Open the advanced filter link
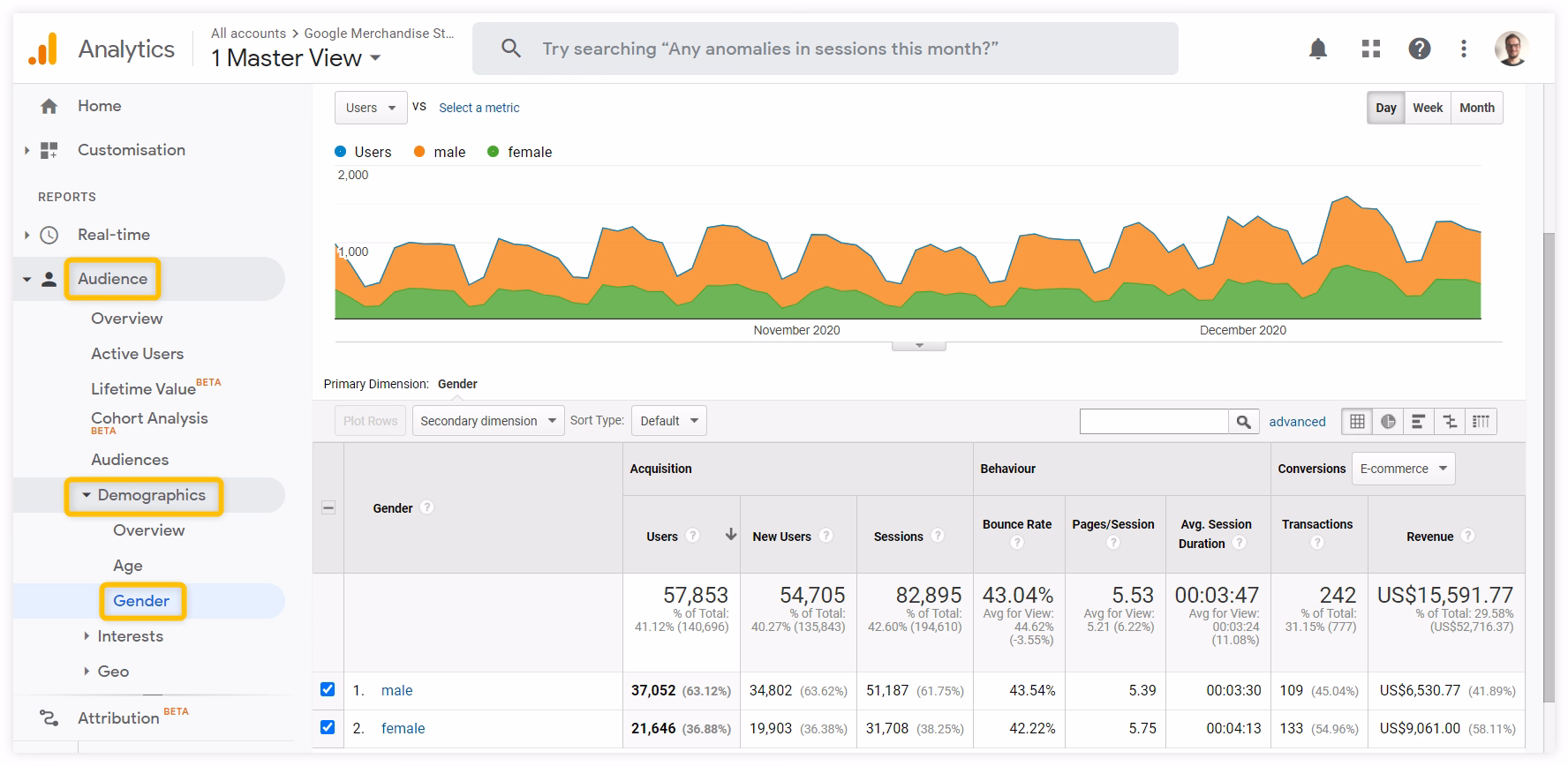 [x=1297, y=422]
